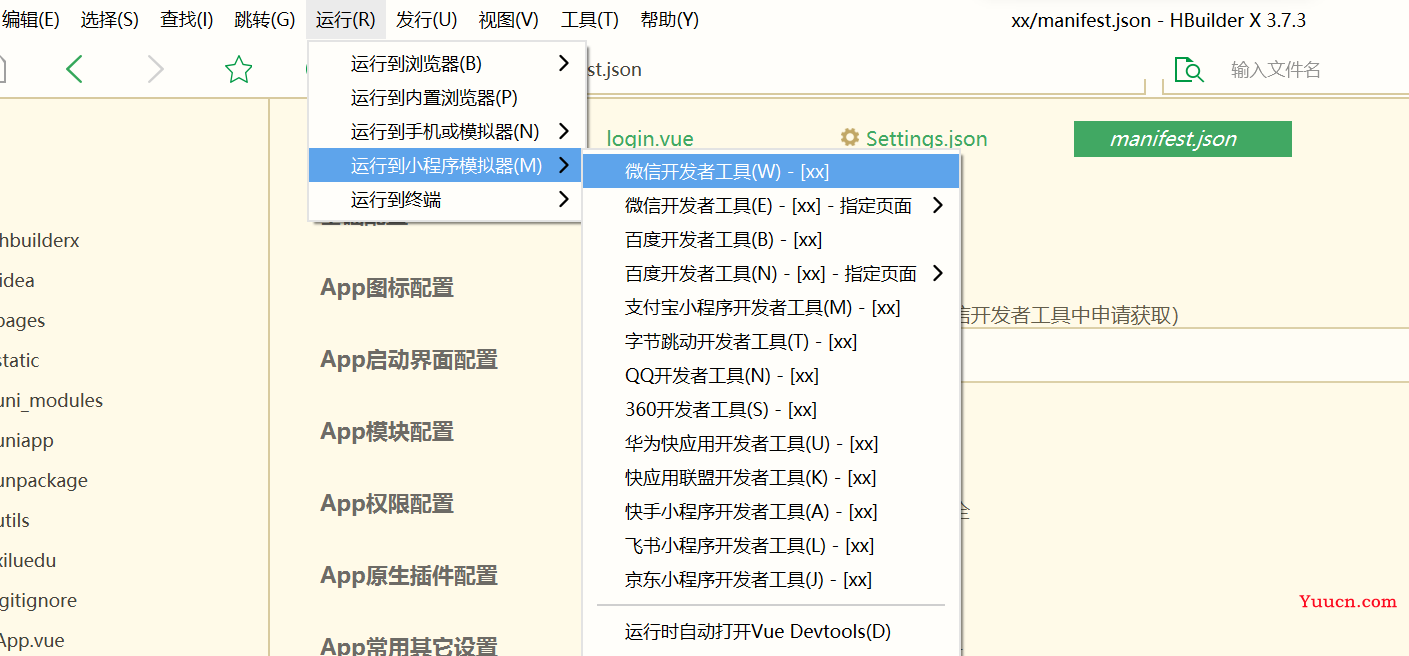Go to App图标配置 section
The width and height of the screenshot is (1409, 656).
[x=387, y=288]
